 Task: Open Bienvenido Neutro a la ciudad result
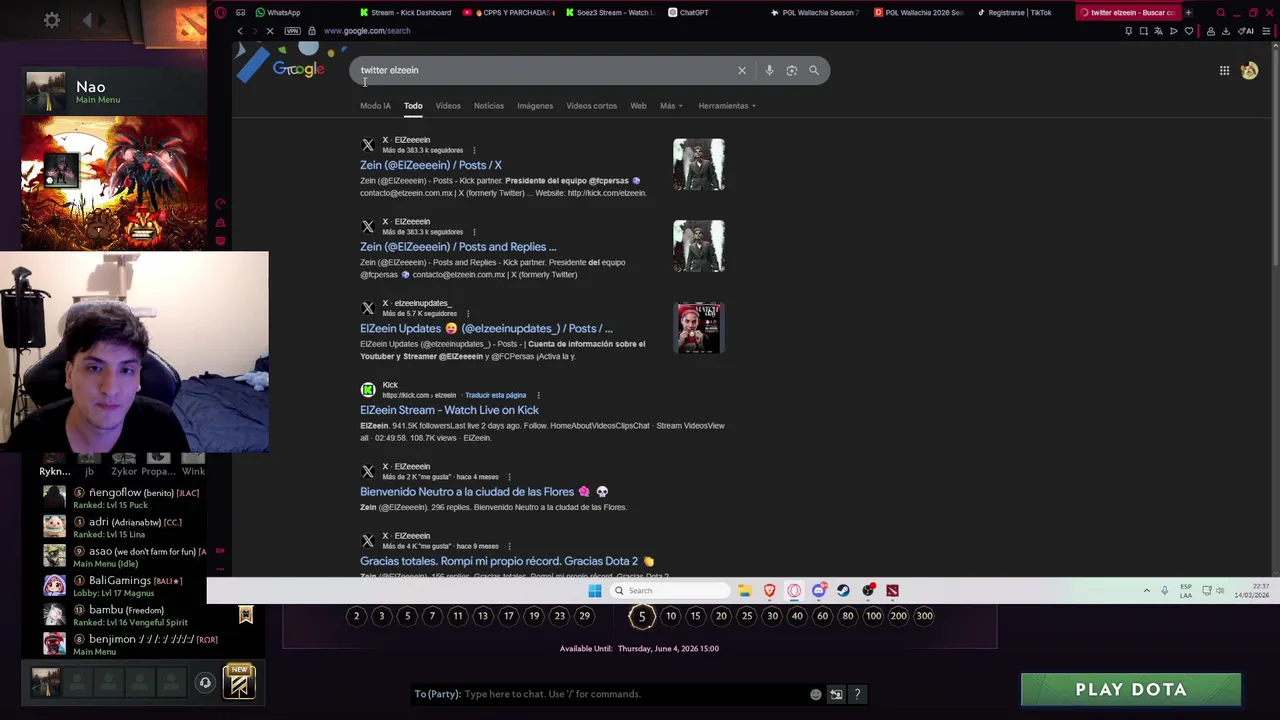coord(484,492)
